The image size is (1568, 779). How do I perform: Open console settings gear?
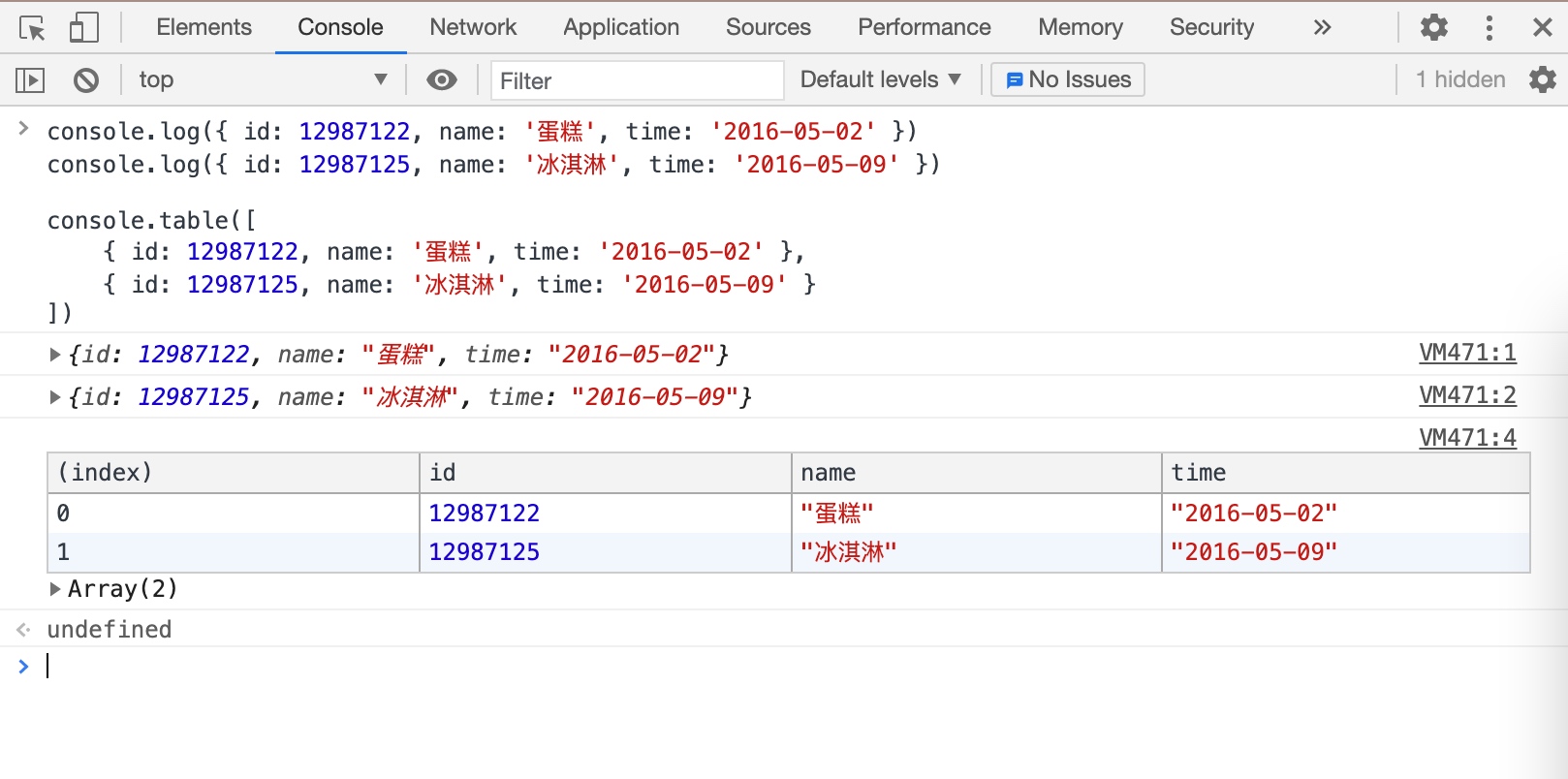point(1542,80)
